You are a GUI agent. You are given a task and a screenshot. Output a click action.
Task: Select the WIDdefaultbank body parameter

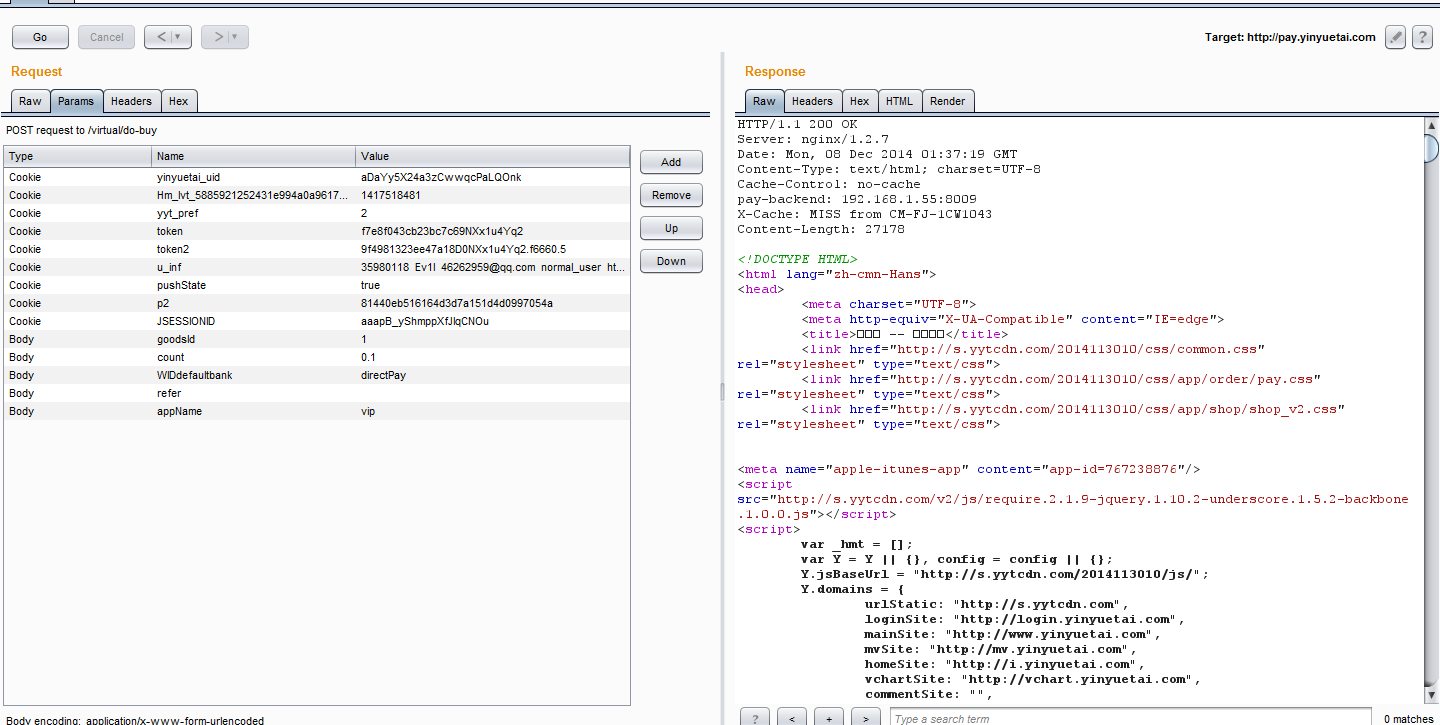click(317, 375)
